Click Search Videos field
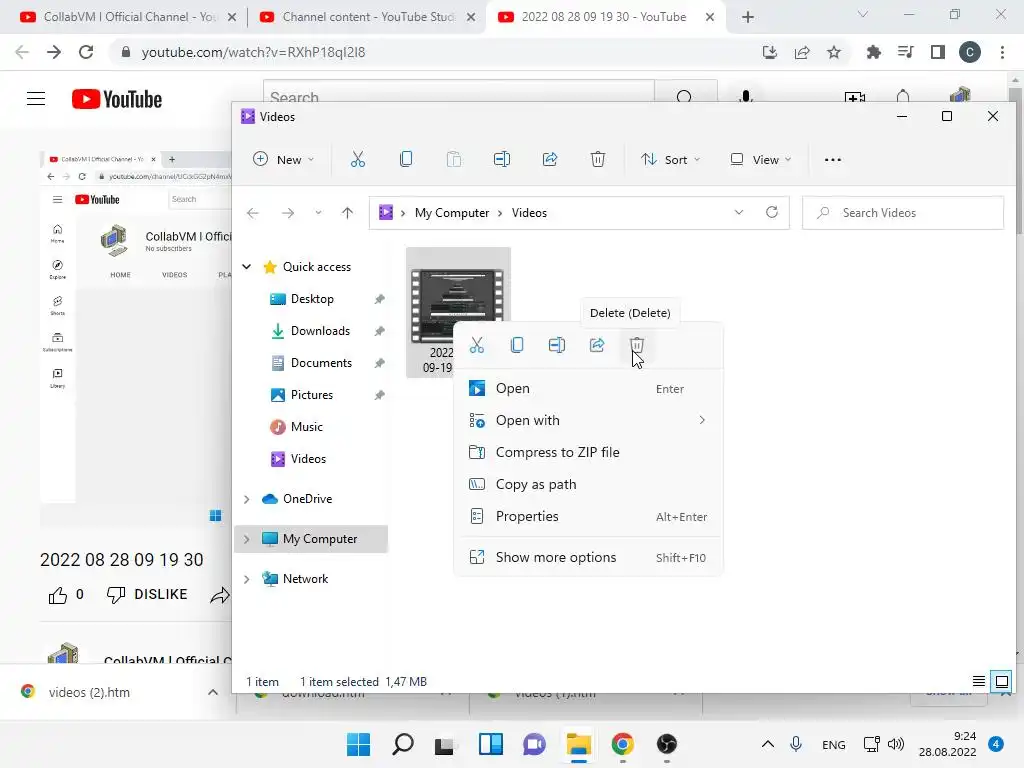This screenshot has height=768, width=1024. [903, 213]
